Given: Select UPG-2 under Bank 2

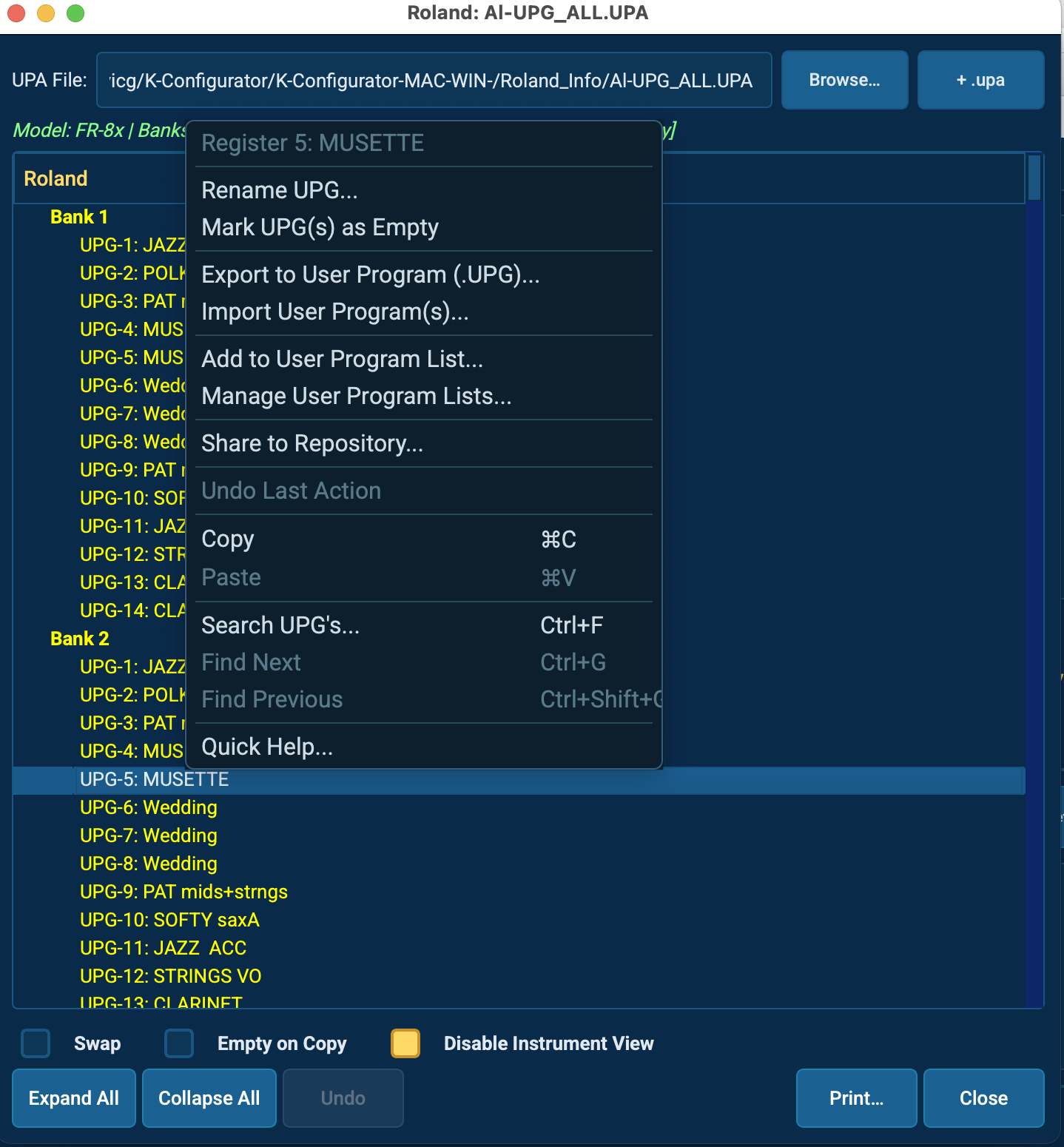Looking at the screenshot, I should click(x=132, y=695).
